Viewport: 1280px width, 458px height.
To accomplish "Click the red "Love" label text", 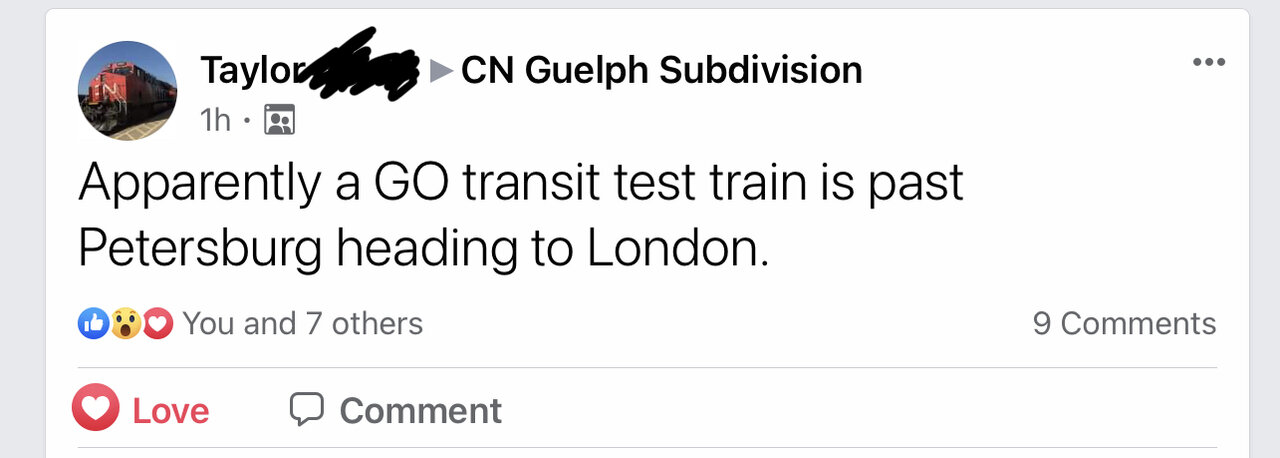I will pos(171,411).
